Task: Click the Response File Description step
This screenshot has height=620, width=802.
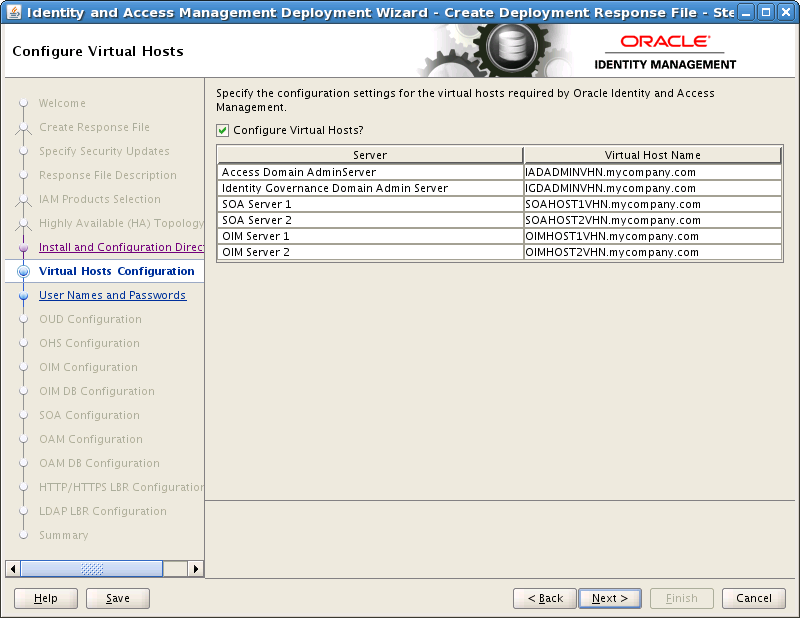Action: [108, 175]
